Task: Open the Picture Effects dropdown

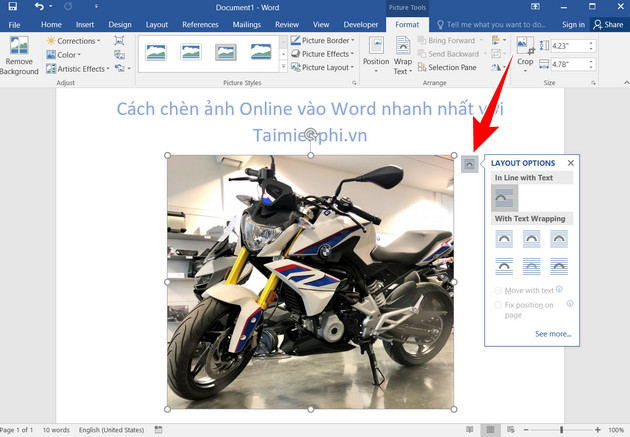Action: 323,54
